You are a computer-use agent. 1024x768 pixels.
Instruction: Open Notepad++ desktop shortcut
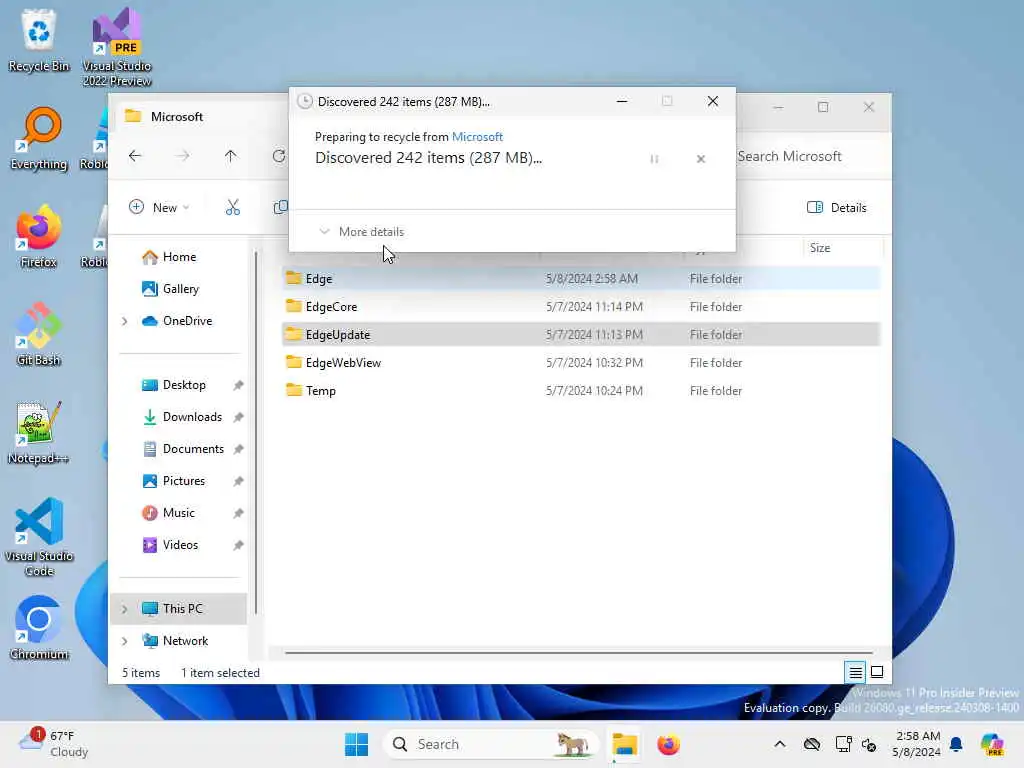(x=39, y=432)
